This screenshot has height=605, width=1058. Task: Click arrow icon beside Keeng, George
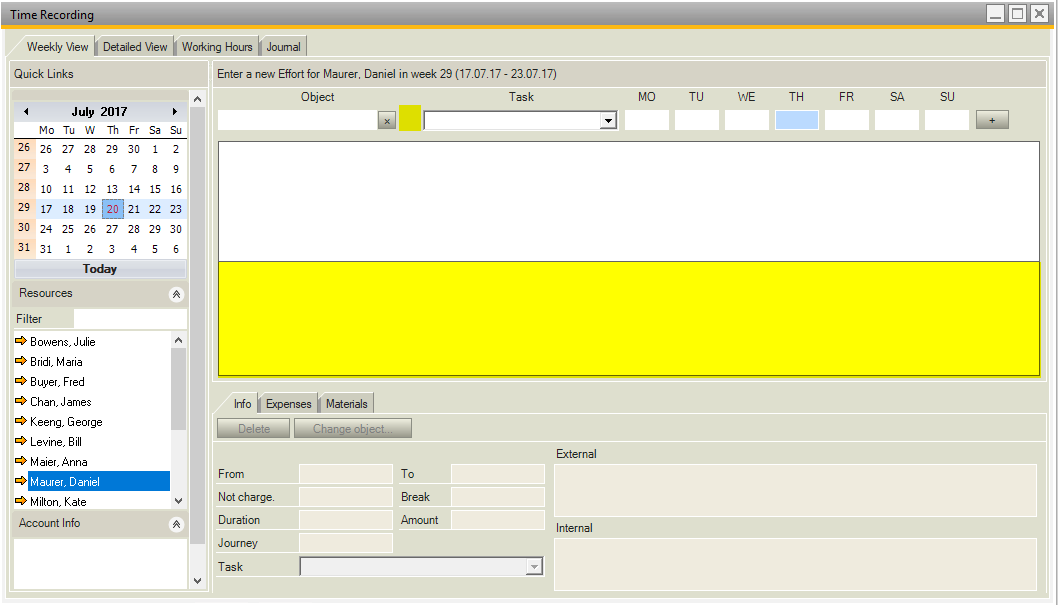click(21, 422)
